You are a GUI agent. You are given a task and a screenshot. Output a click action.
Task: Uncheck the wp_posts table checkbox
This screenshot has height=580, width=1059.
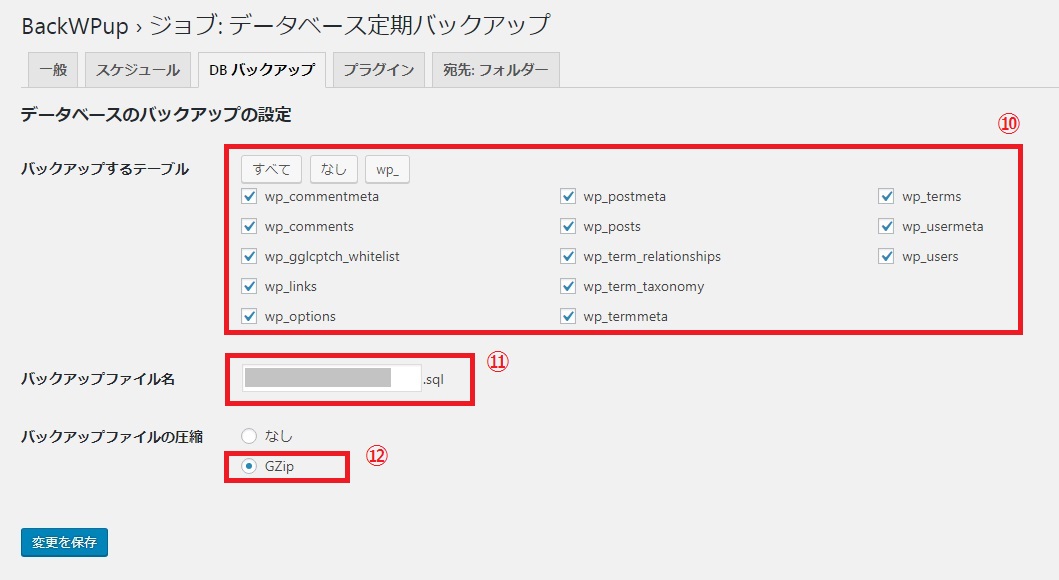pyautogui.click(x=568, y=227)
